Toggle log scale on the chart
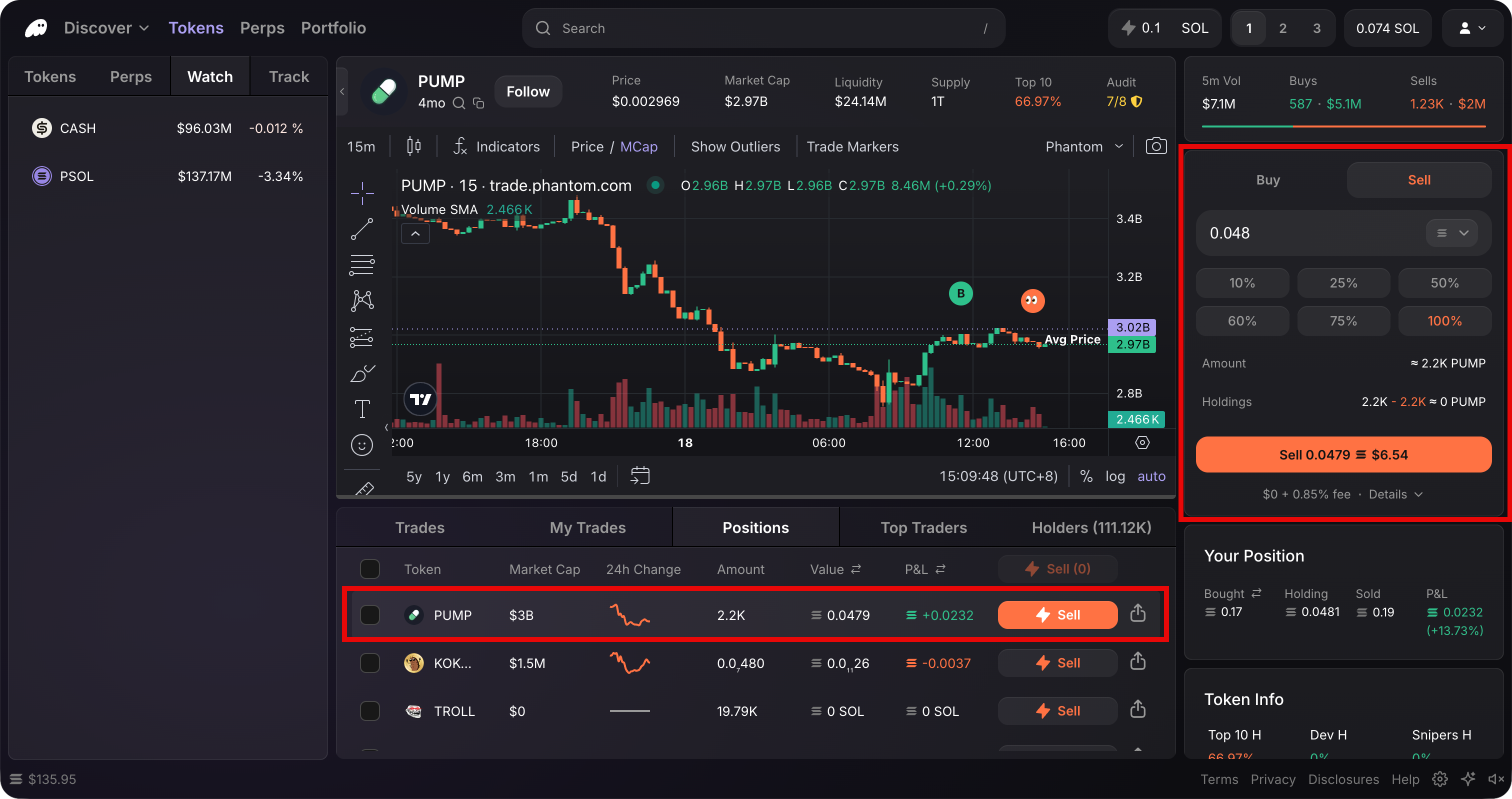1512x799 pixels. coord(1114,476)
